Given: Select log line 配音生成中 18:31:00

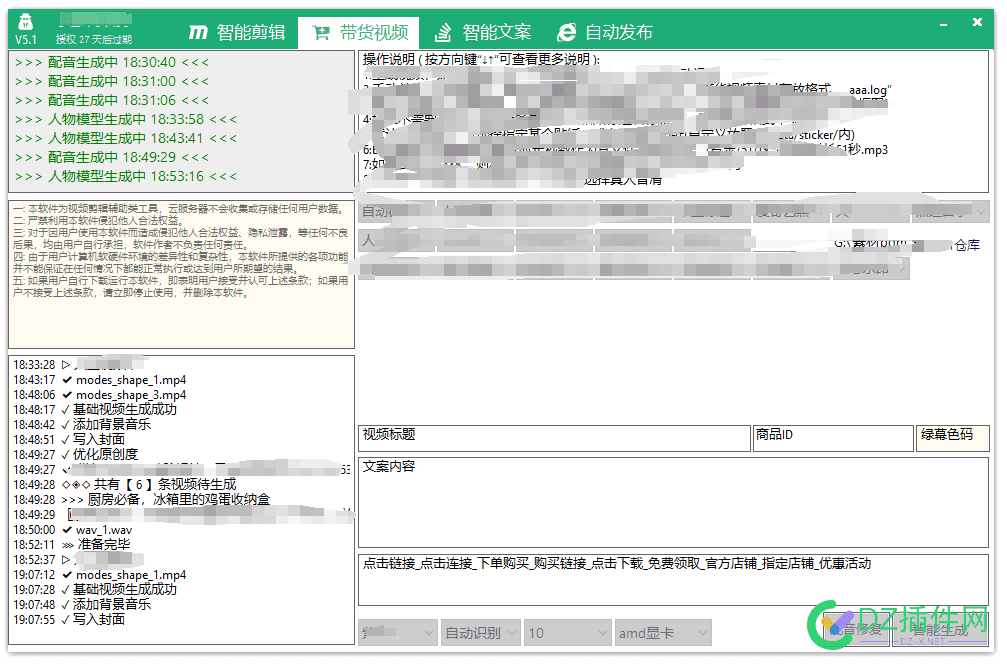Looking at the screenshot, I should [112, 82].
